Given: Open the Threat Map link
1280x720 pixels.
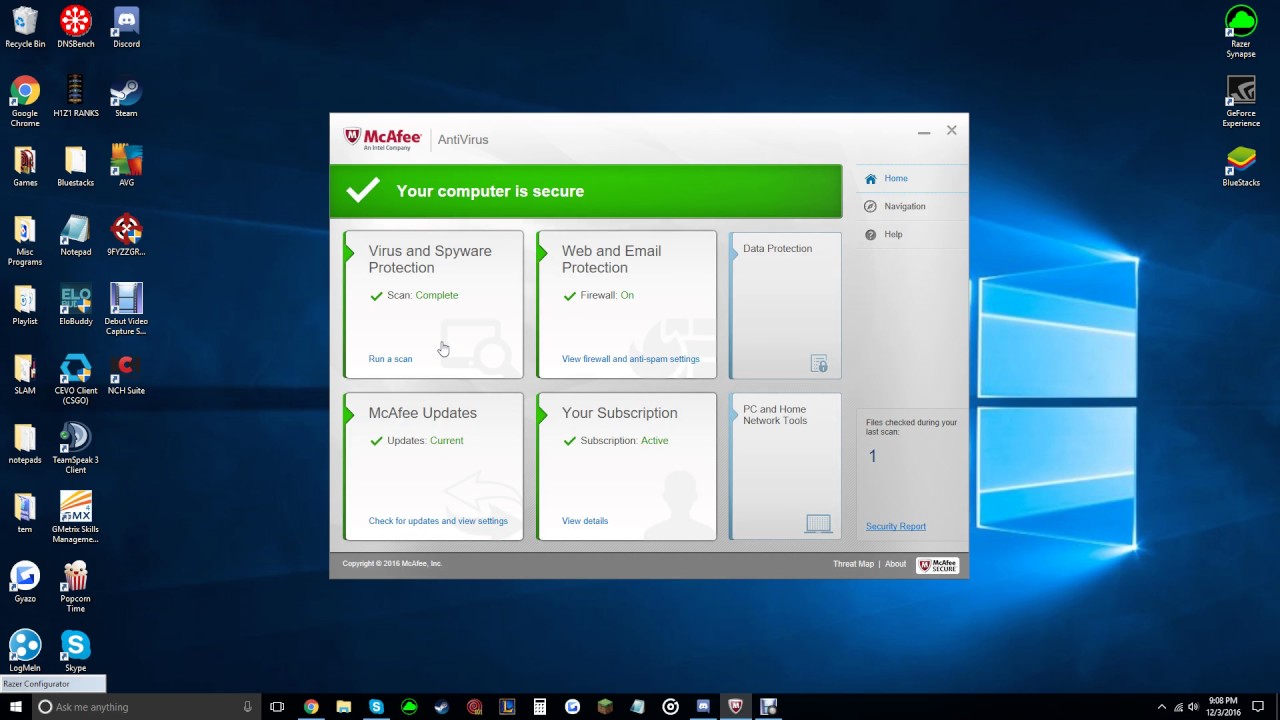Looking at the screenshot, I should point(853,564).
